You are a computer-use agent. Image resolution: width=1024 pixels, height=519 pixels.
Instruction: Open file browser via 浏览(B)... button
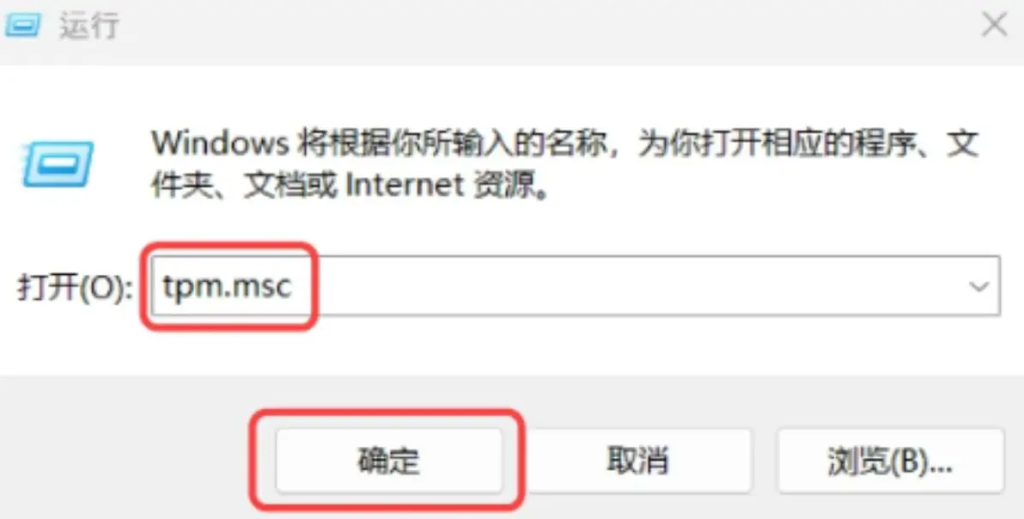pos(889,461)
